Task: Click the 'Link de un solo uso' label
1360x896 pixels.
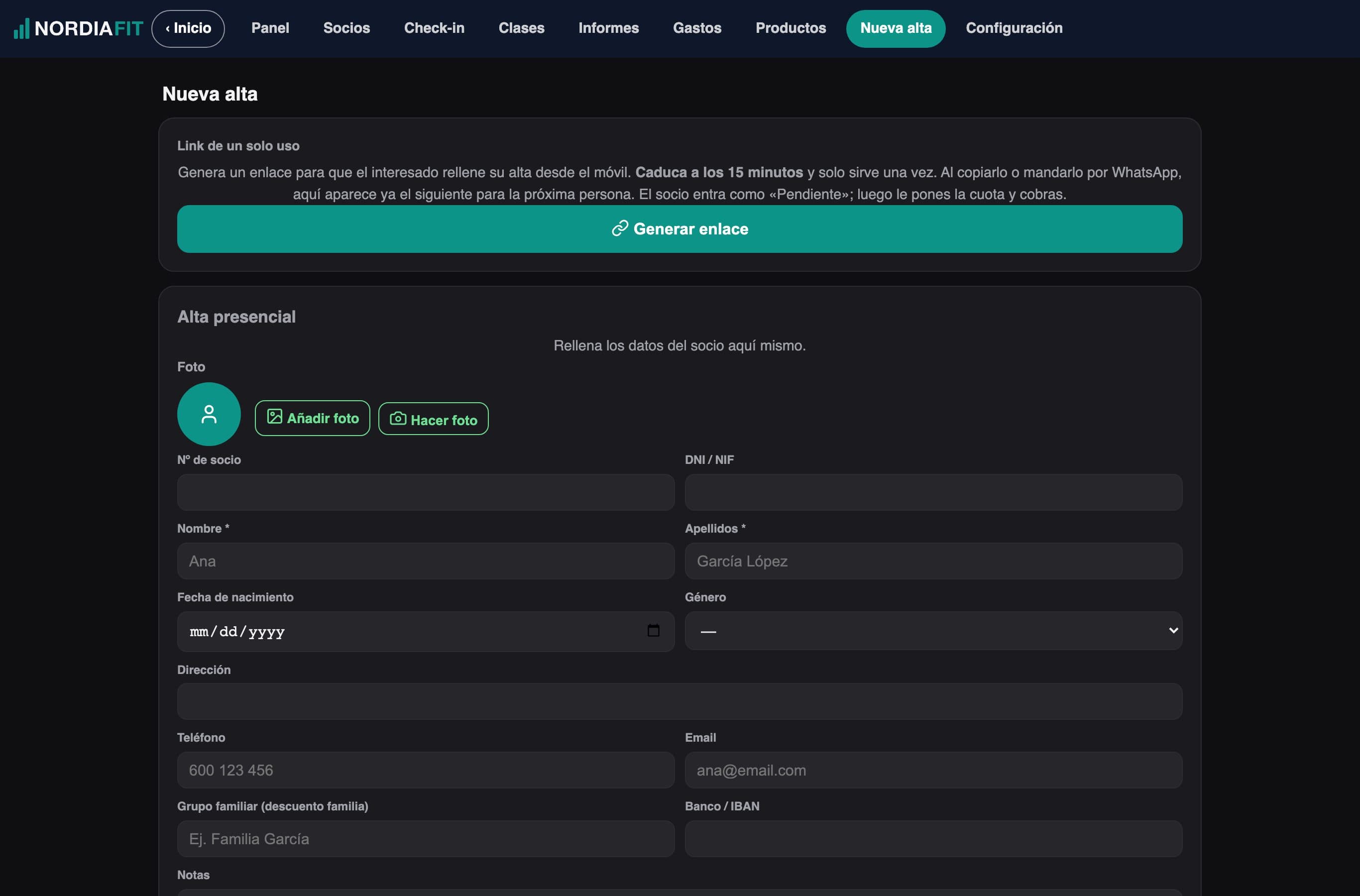Action: point(238,146)
